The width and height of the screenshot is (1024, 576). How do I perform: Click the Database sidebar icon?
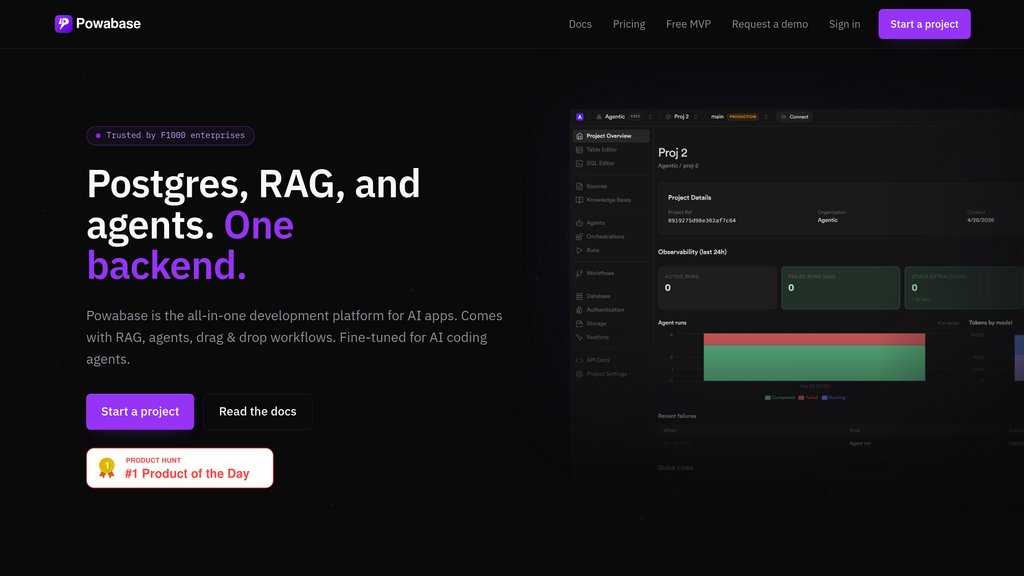pos(579,296)
